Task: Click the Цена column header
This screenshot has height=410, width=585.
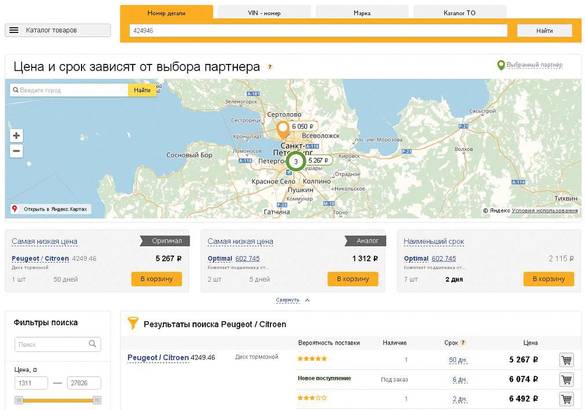Action: point(530,342)
